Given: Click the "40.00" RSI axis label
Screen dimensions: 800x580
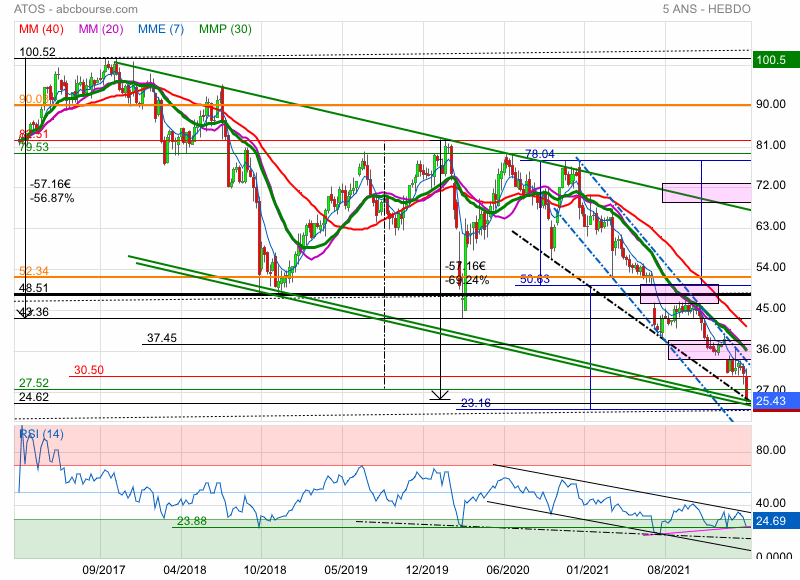Looking at the screenshot, I should tap(770, 503).
